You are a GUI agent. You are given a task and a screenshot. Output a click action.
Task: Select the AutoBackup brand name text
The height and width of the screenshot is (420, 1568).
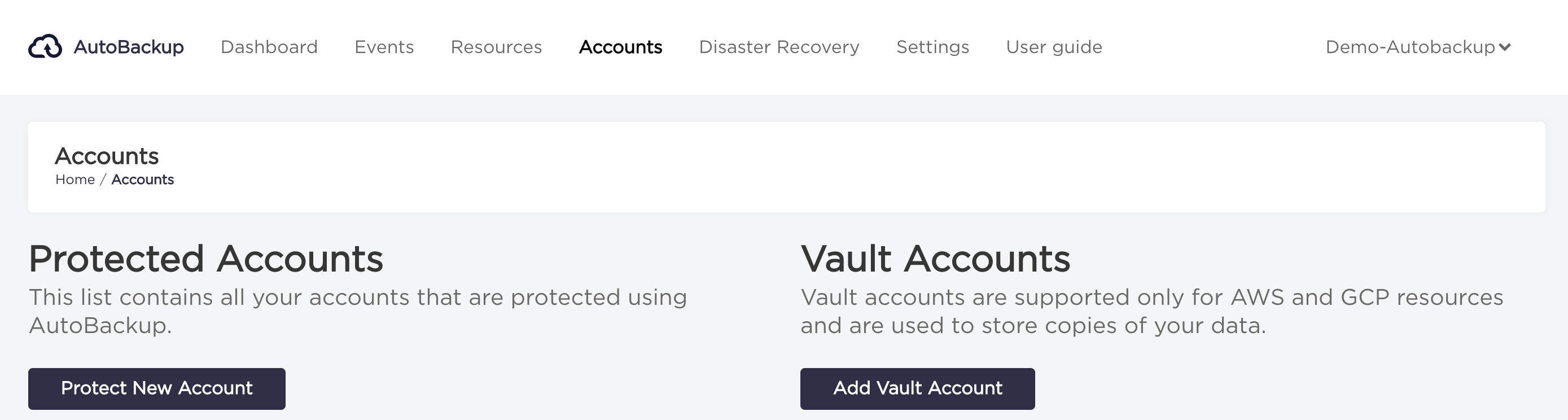[x=129, y=47]
